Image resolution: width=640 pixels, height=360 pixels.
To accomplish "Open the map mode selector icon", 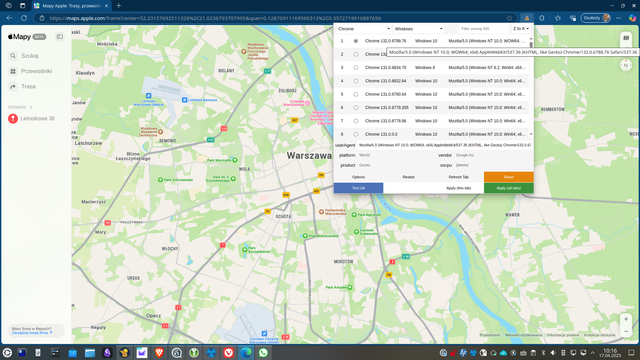I will [x=626, y=38].
